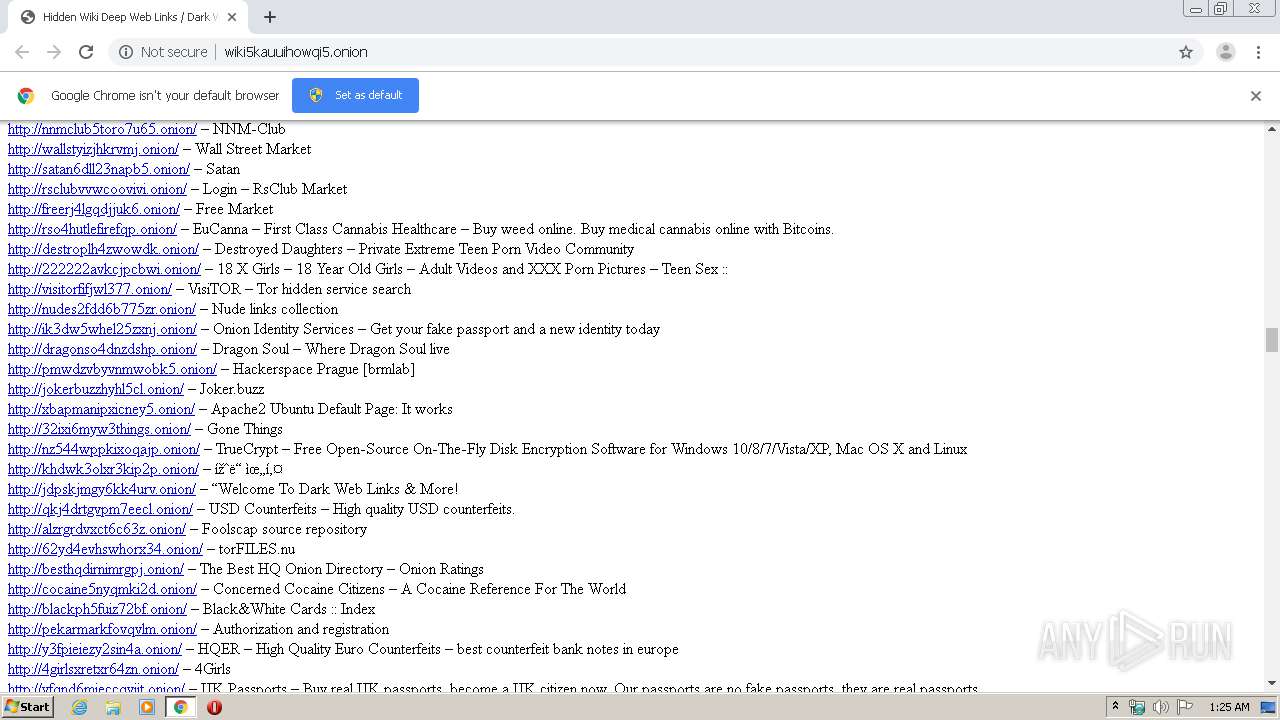This screenshot has height=720, width=1280.
Task: Click the text 'Joker.buzz'
Action: (232, 389)
